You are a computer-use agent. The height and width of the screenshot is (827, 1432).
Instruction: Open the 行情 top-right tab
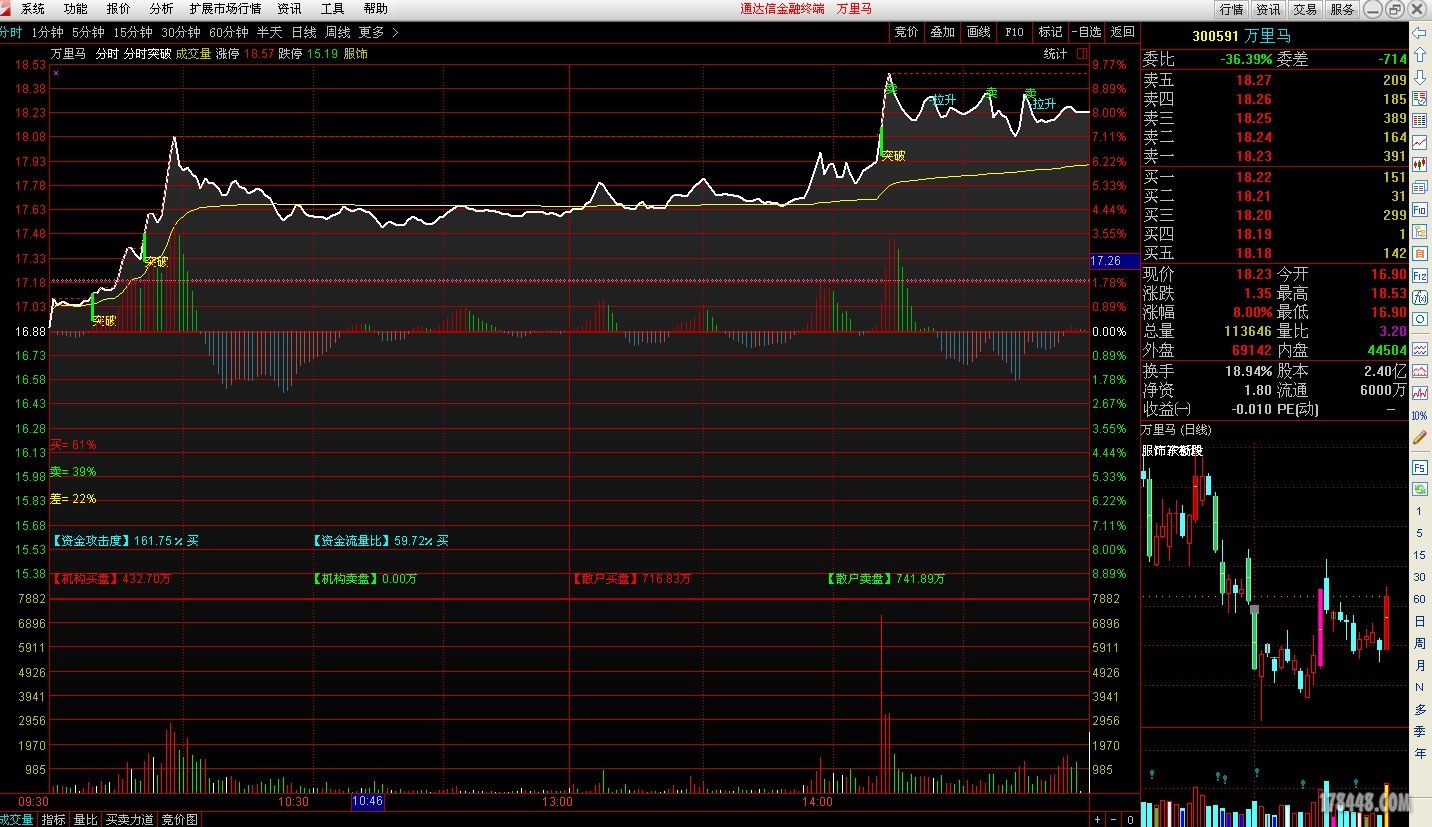(1231, 9)
